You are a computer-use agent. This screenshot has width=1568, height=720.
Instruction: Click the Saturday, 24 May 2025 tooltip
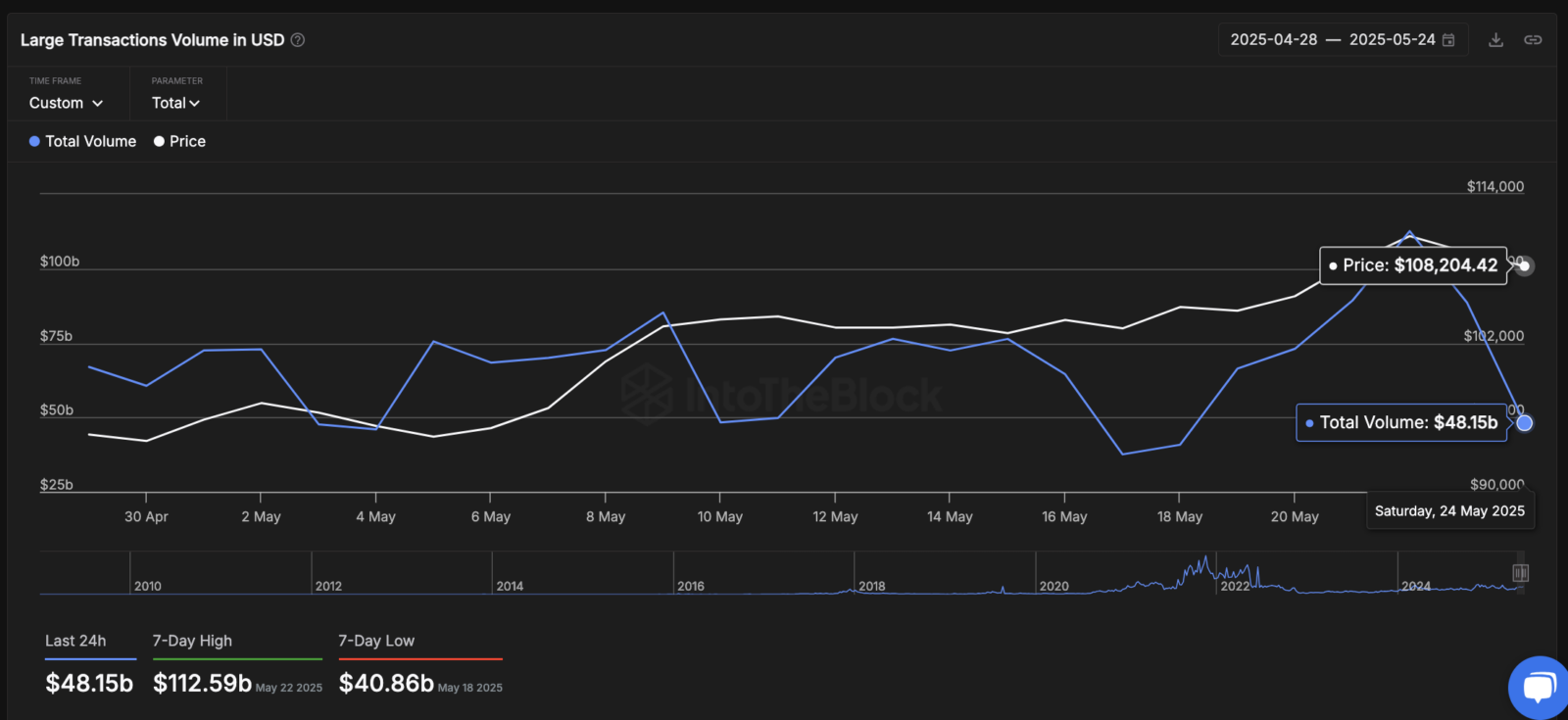pyautogui.click(x=1450, y=510)
